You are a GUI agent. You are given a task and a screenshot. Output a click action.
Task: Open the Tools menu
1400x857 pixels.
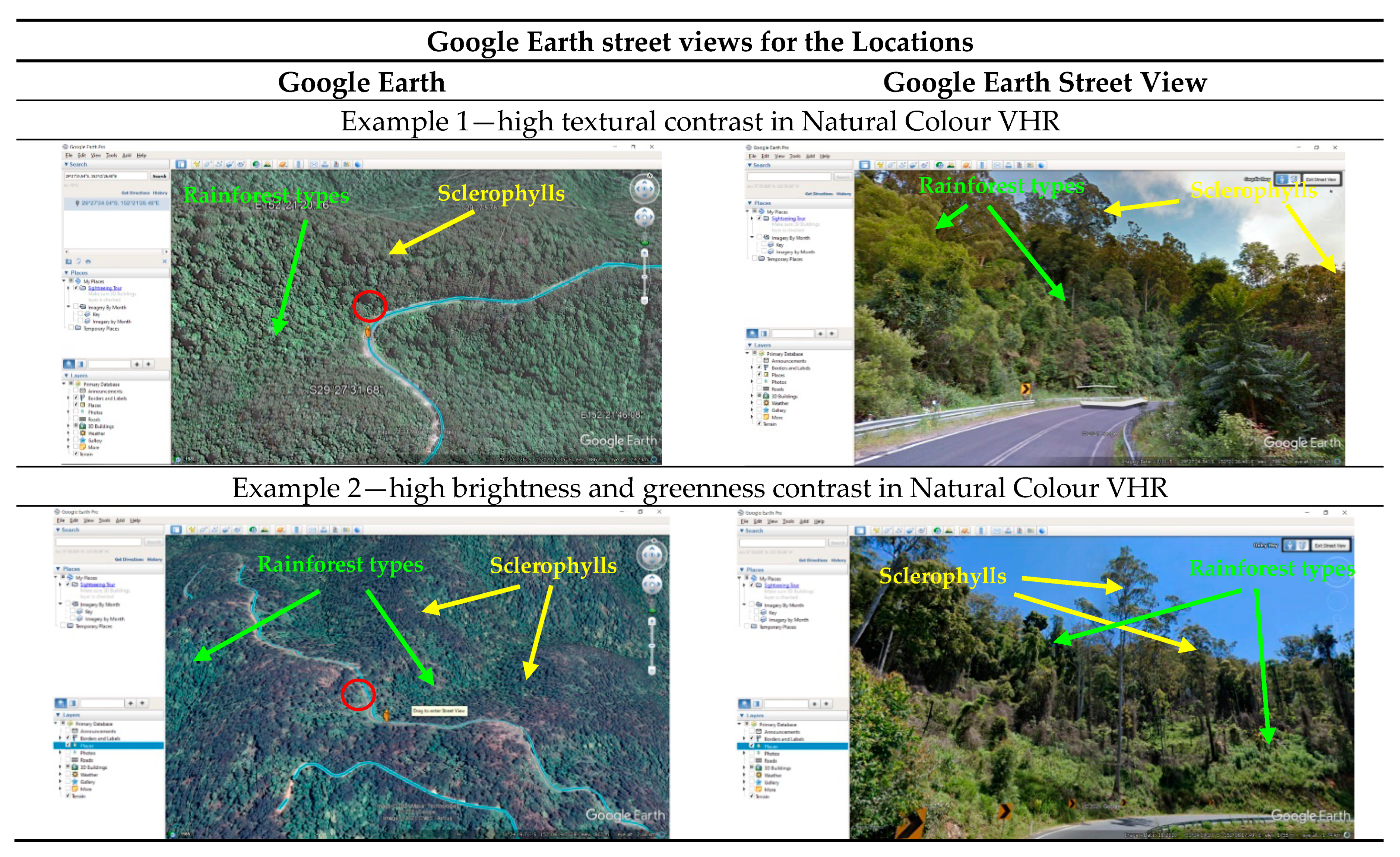pyautogui.click(x=112, y=155)
